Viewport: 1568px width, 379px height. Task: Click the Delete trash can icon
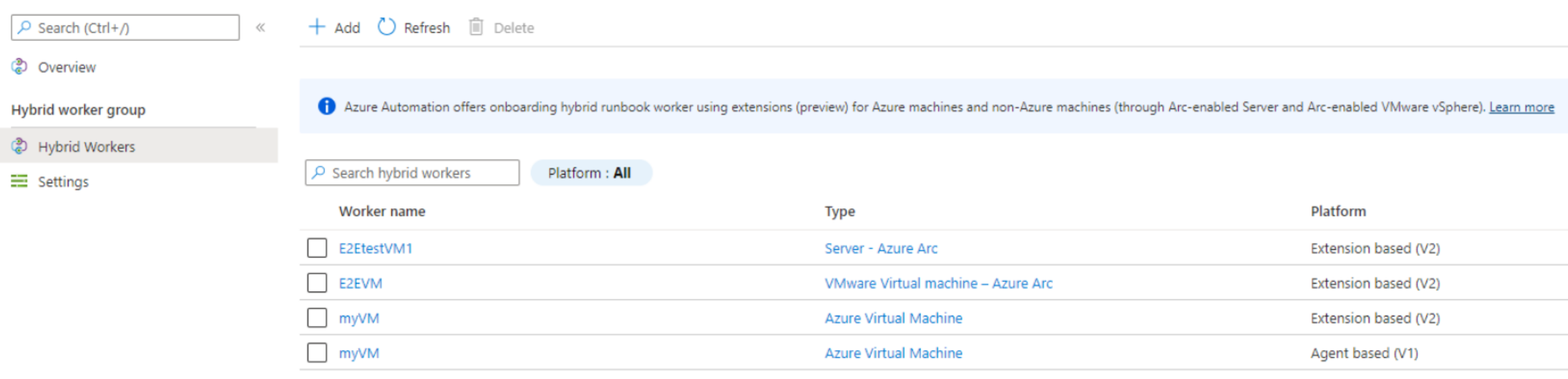point(476,27)
